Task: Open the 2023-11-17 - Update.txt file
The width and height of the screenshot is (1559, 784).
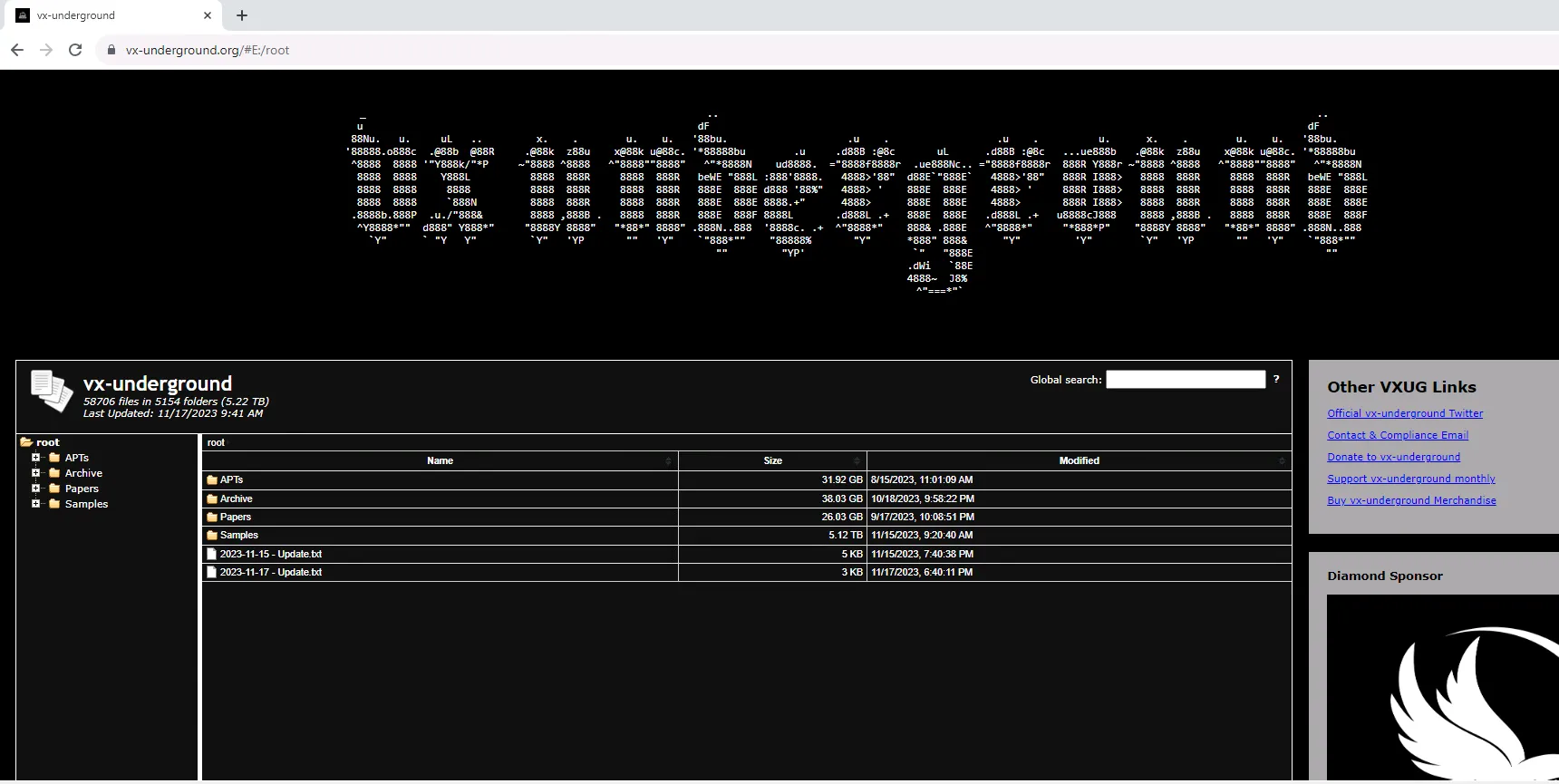Action: pyautogui.click(x=747, y=572)
